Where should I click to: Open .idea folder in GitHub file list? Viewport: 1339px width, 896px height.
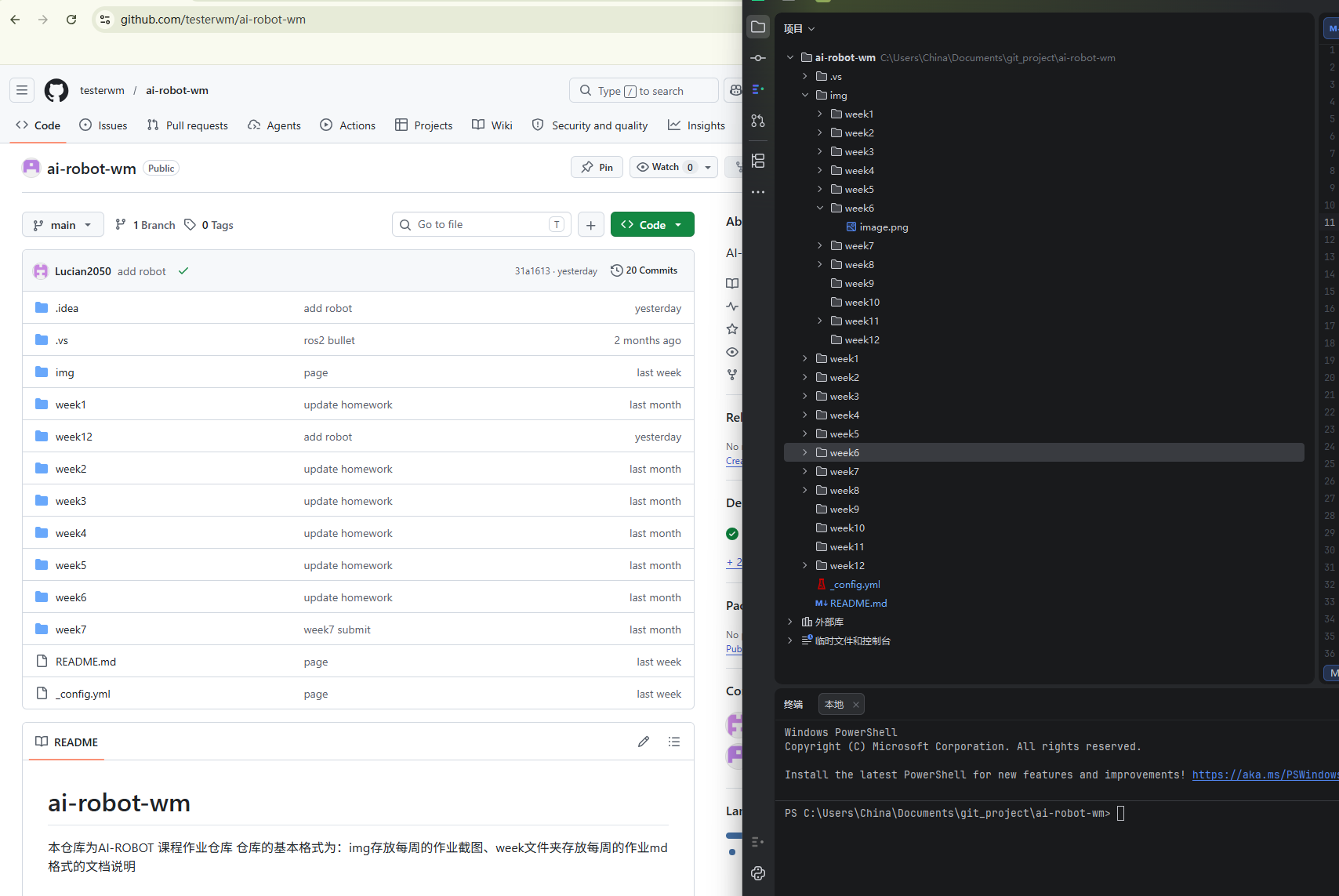[67, 308]
